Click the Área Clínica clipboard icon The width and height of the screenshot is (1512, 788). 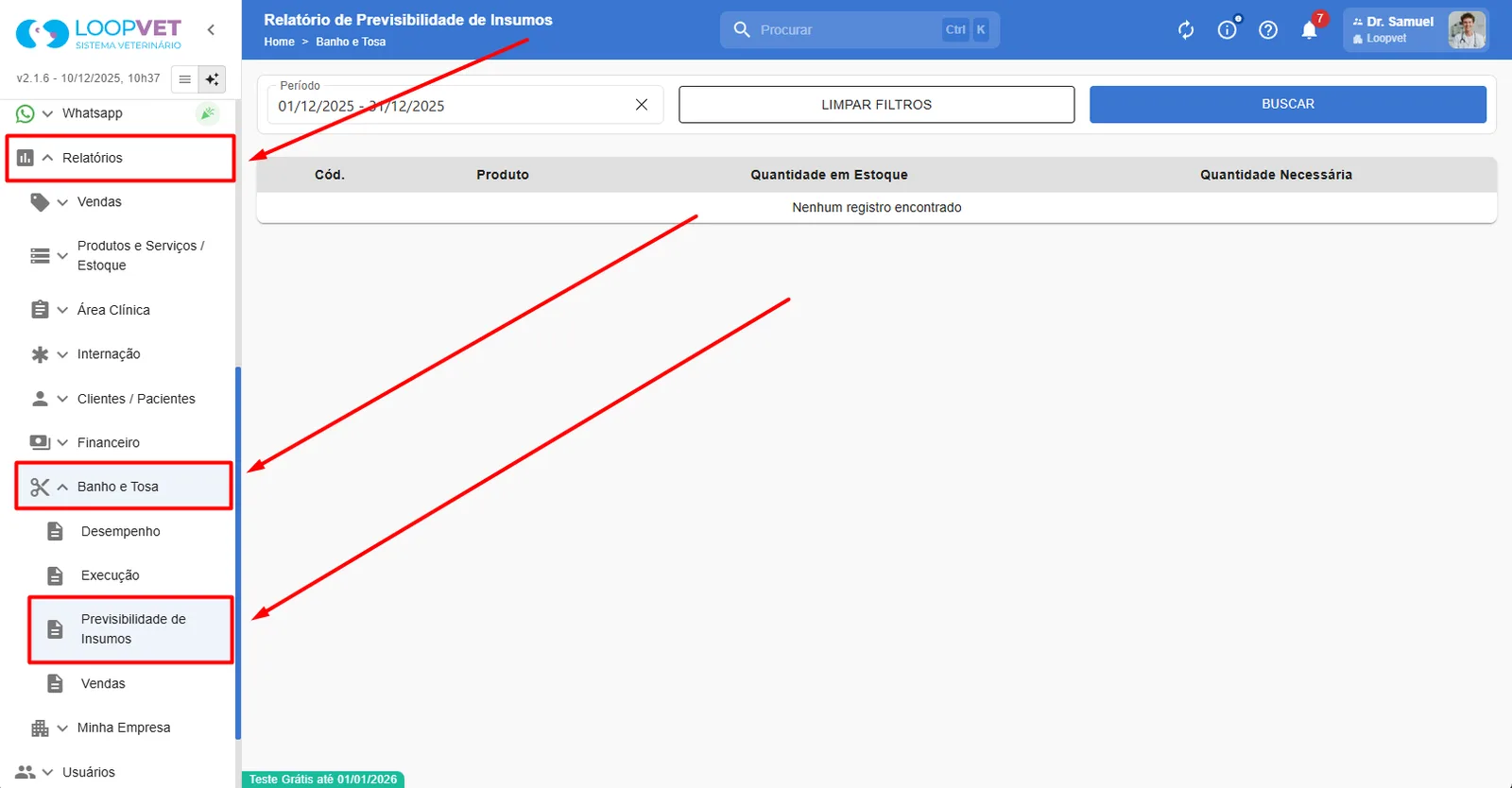coord(40,310)
